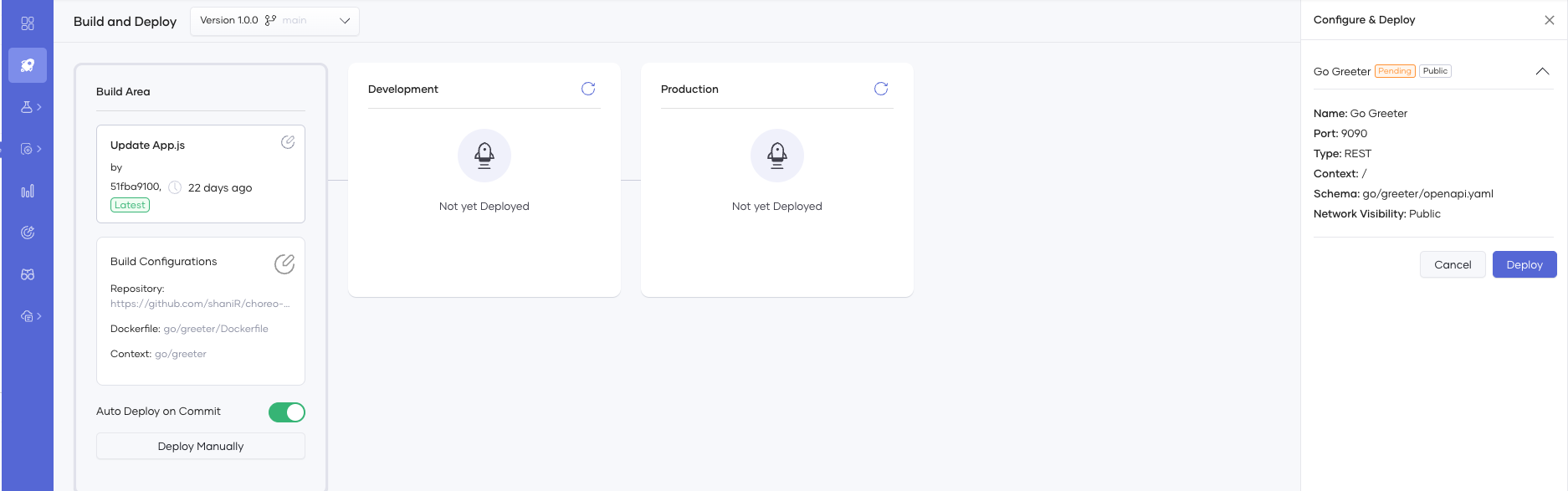Click Cancel in Configure & Deploy panel
The width and height of the screenshot is (1568, 491).
[x=1453, y=264]
